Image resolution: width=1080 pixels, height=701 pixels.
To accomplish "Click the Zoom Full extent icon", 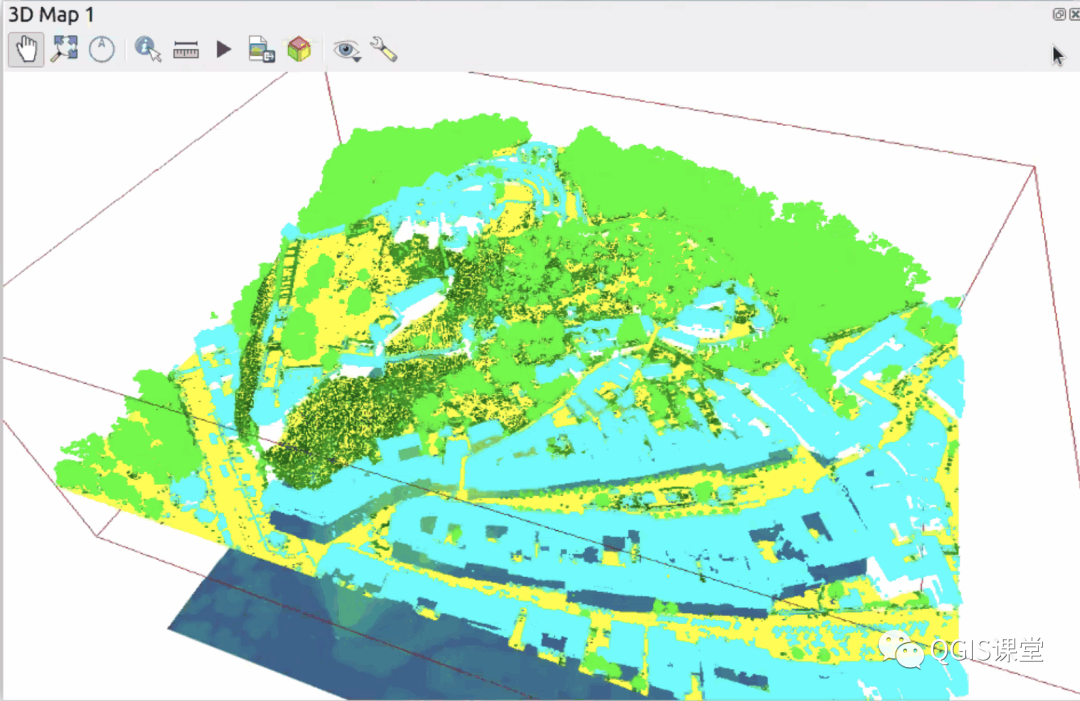I will 65,49.
